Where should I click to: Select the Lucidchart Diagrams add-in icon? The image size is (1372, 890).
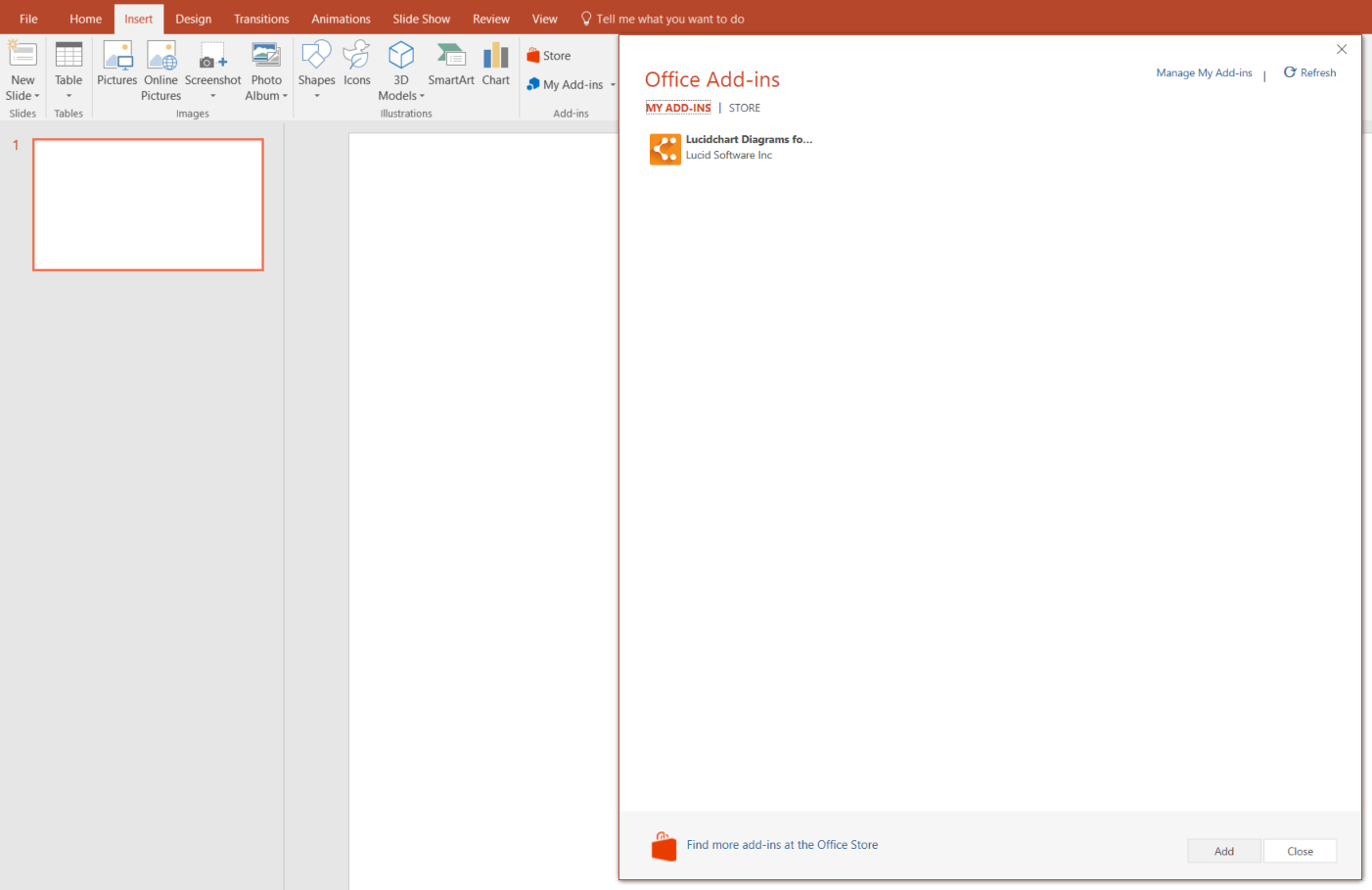click(665, 149)
